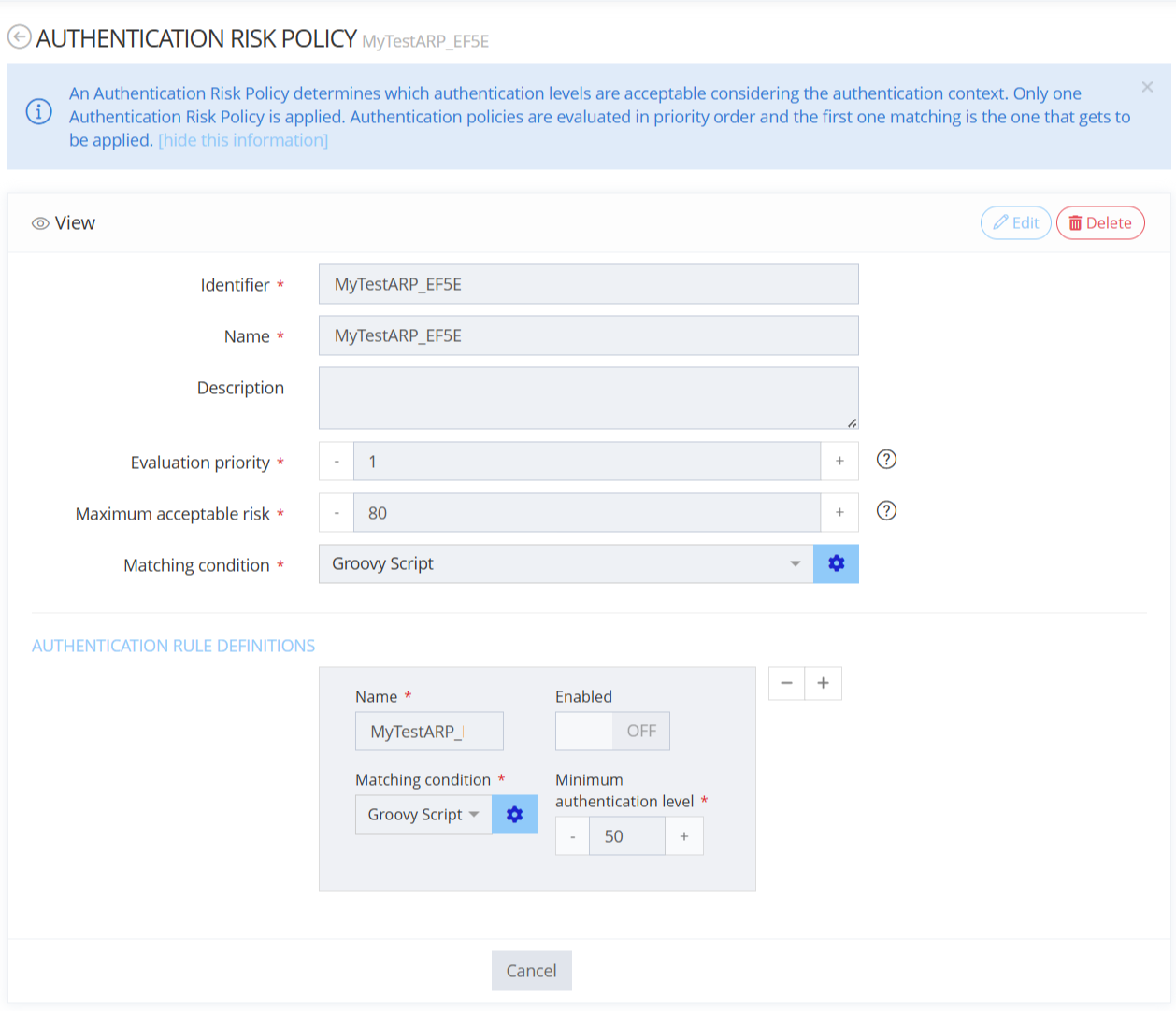The width and height of the screenshot is (1176, 1011).
Task: Decrease the Maximum acceptable risk value
Action: (337, 513)
